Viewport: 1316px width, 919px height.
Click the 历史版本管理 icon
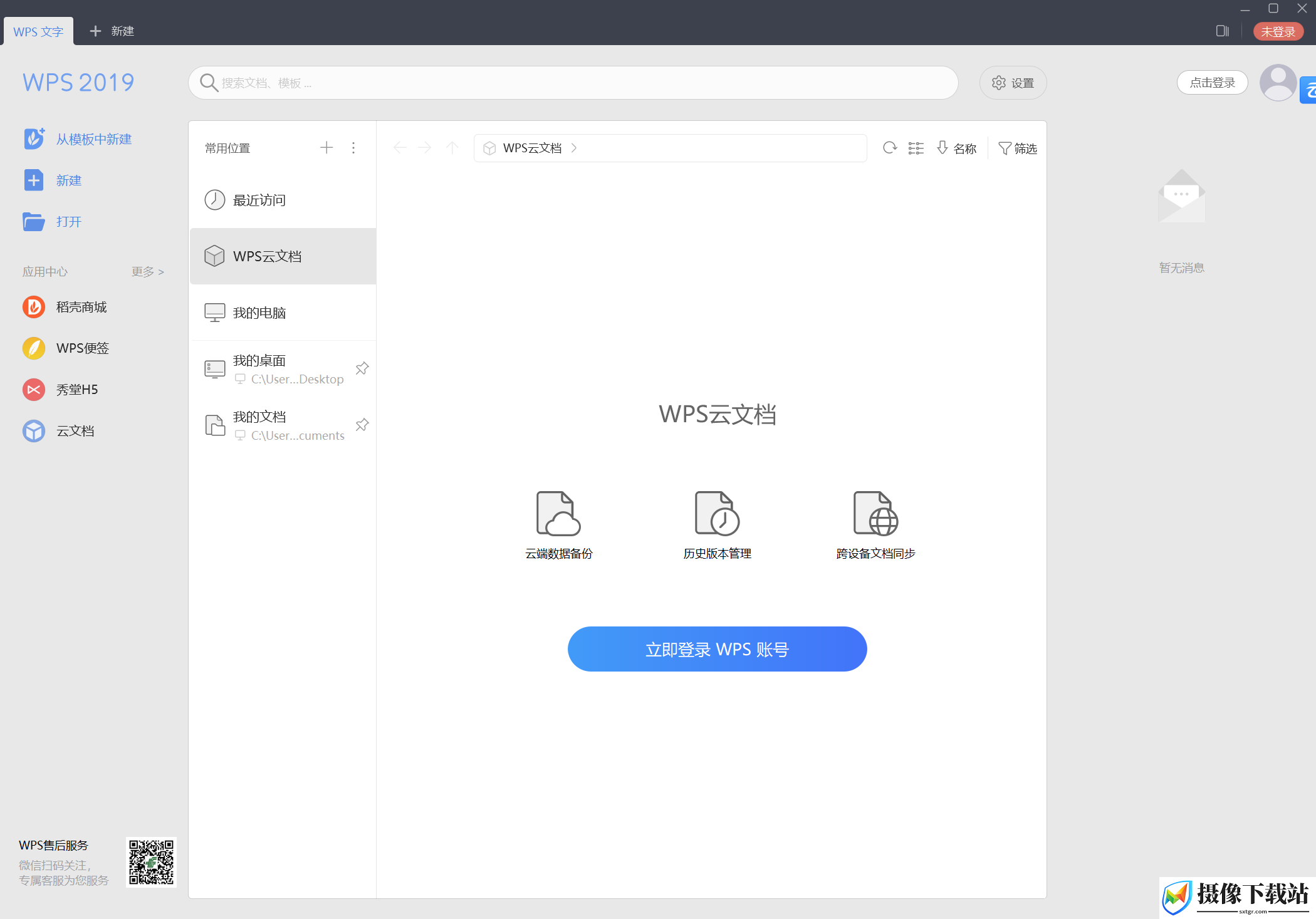717,514
